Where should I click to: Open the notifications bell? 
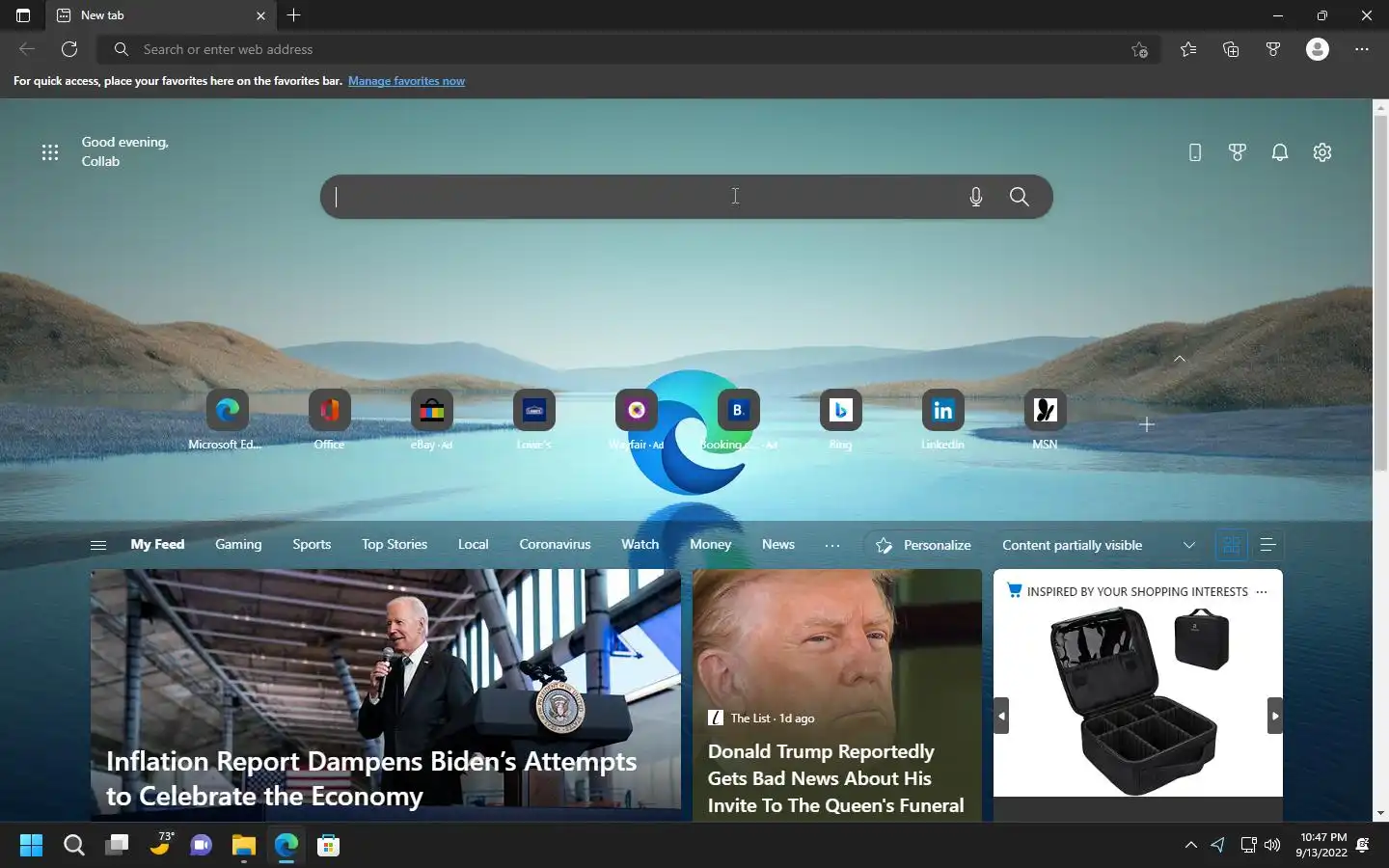tap(1280, 152)
